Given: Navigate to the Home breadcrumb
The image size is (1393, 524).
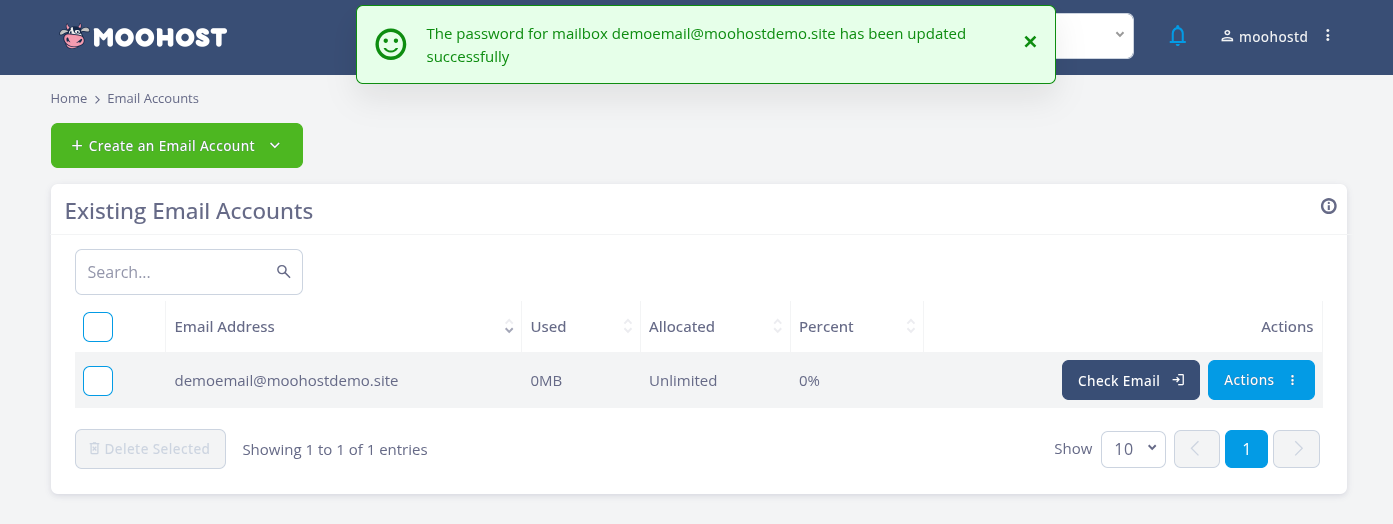Looking at the screenshot, I should click(69, 99).
